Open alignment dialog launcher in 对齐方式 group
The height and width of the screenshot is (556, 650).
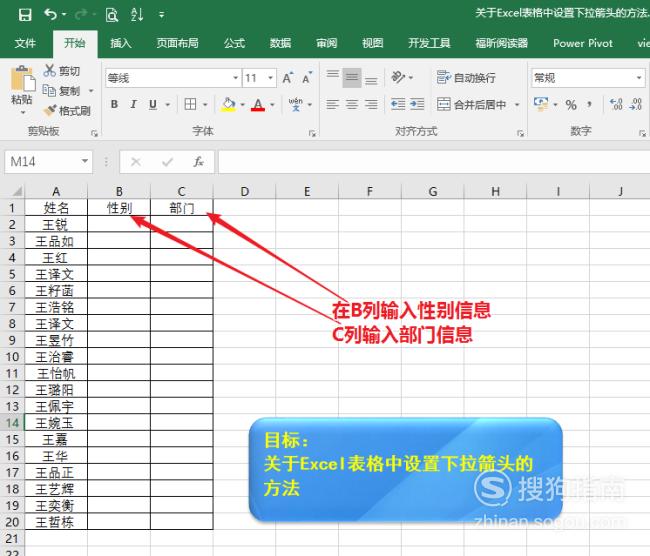[520, 134]
